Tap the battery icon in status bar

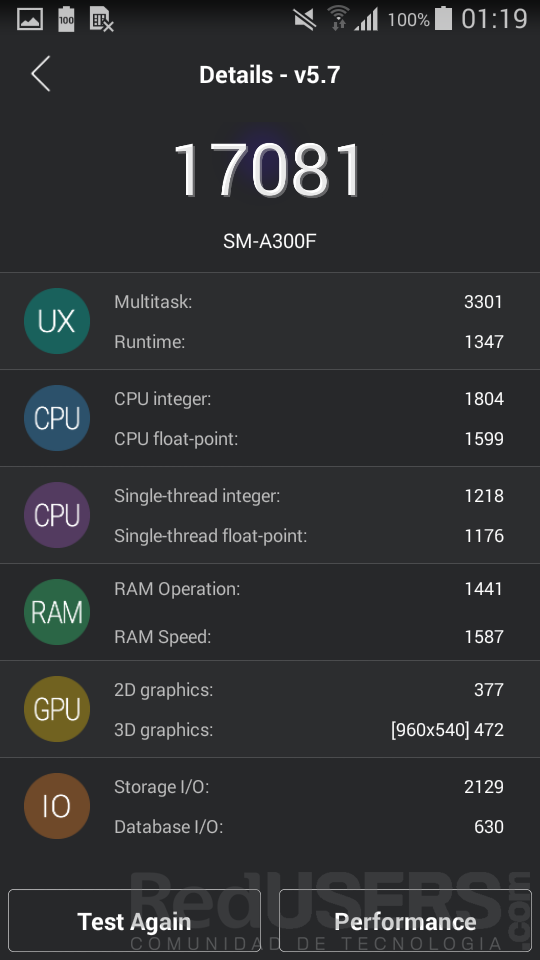pos(443,18)
